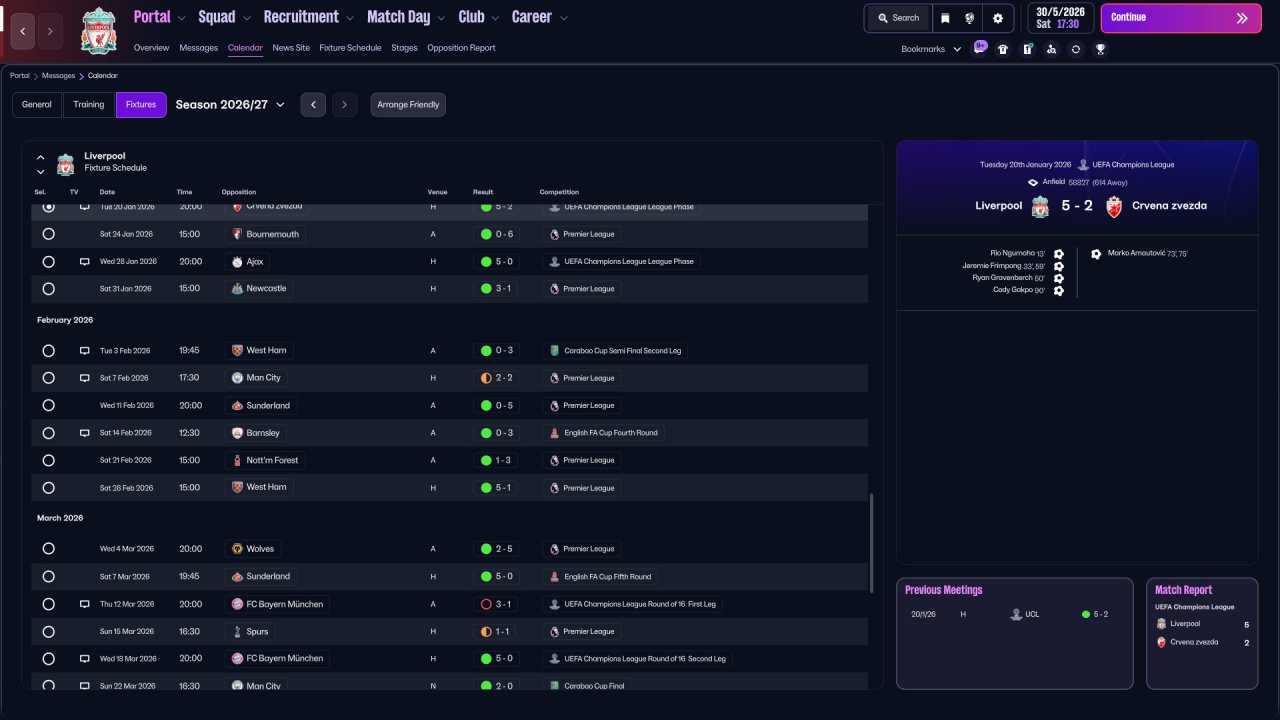Screen dimensions: 1280x720
Task: Select the Sunderland 11 Feb fixture radio button
Action: click(x=48, y=406)
